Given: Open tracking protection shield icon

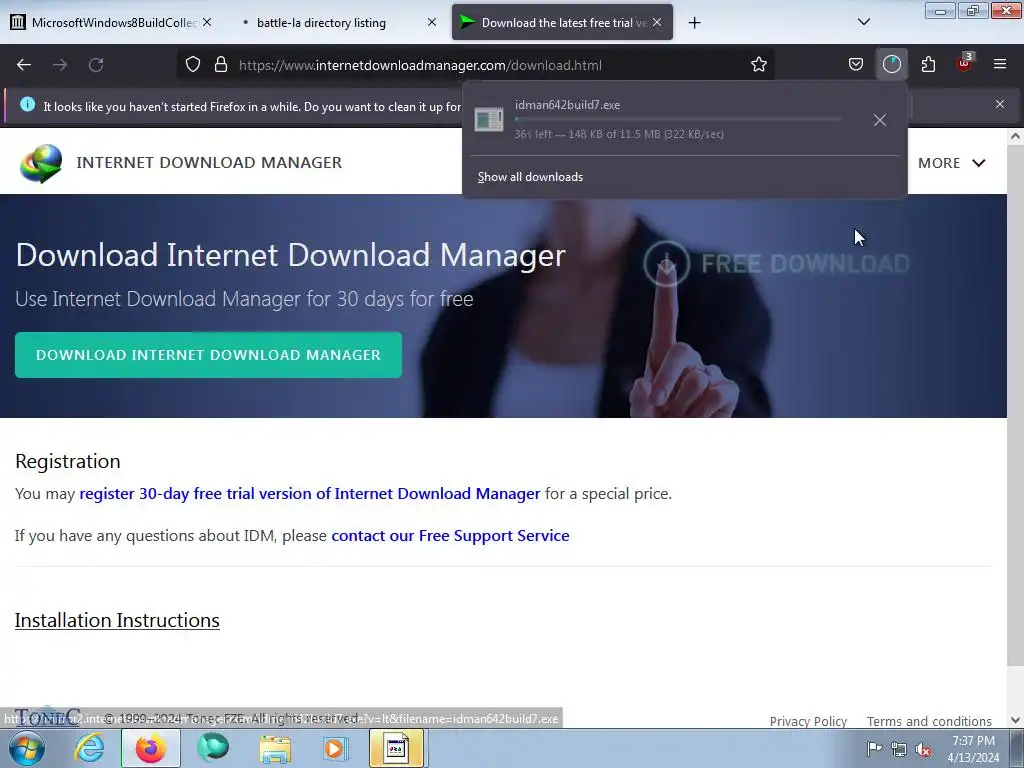Looking at the screenshot, I should 193,65.
